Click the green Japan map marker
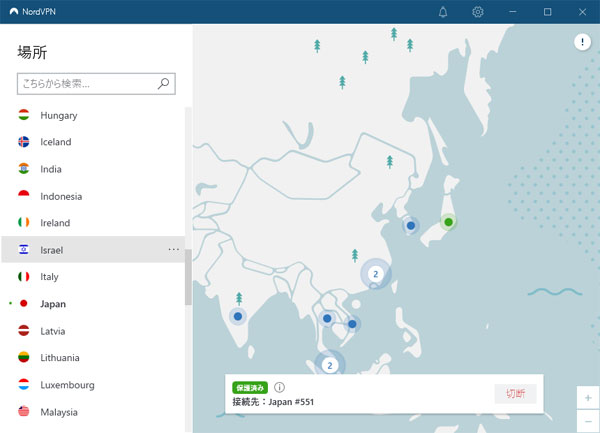This screenshot has height=433, width=600. [448, 222]
